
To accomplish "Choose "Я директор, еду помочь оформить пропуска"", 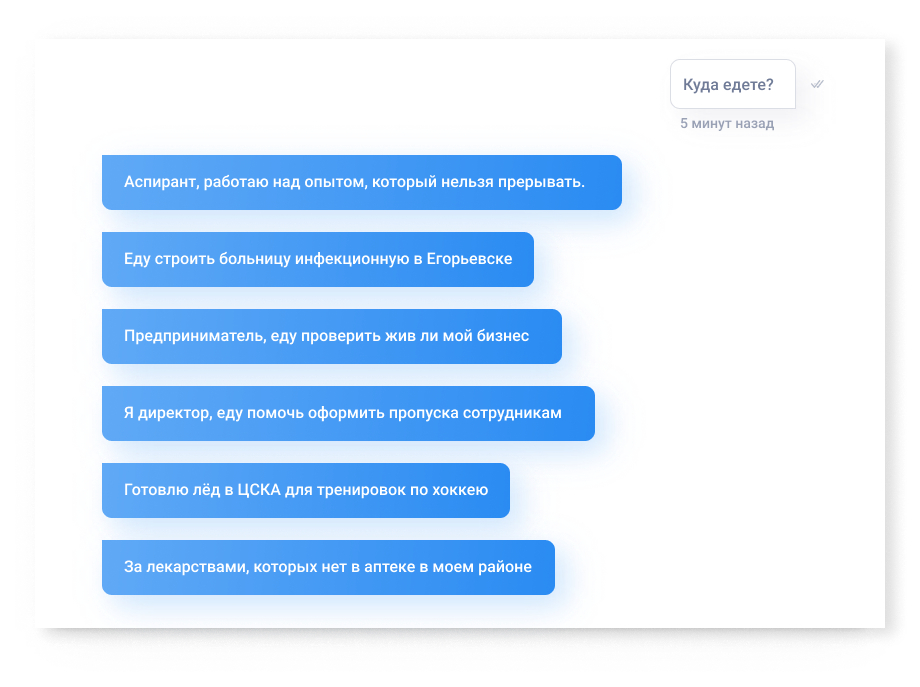I will (348, 413).
